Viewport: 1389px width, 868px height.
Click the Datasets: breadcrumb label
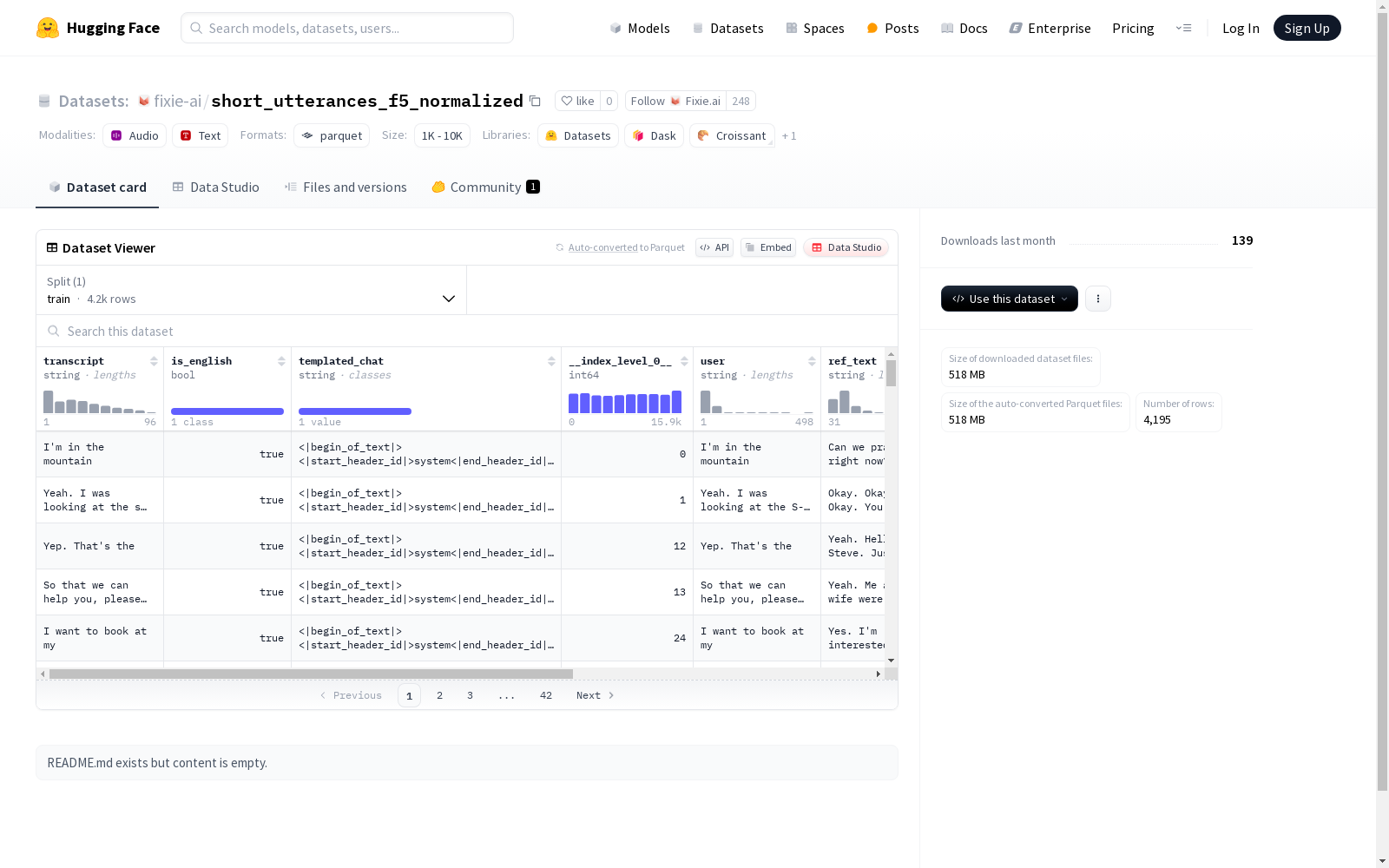(94, 102)
